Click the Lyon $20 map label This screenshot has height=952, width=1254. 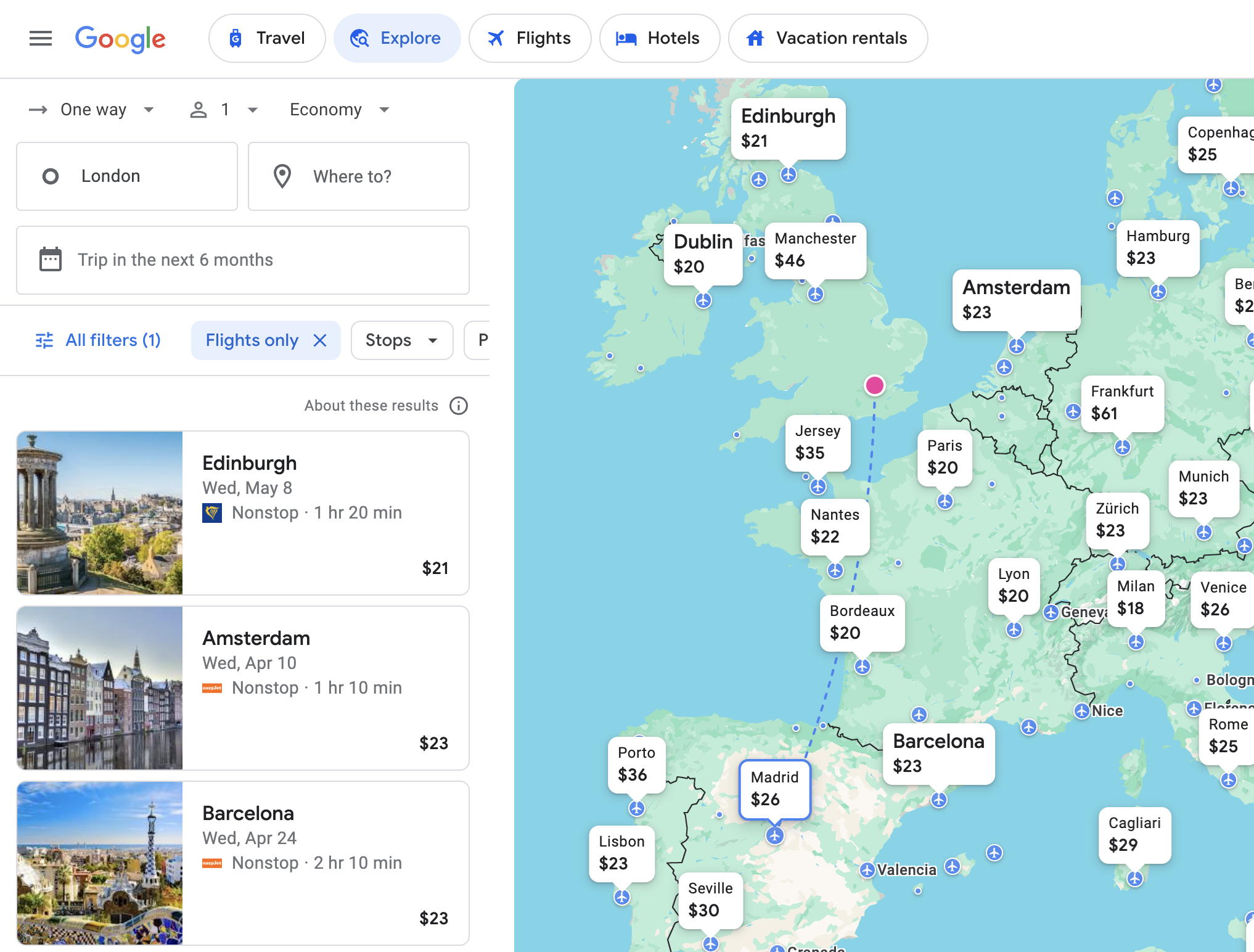1014,586
